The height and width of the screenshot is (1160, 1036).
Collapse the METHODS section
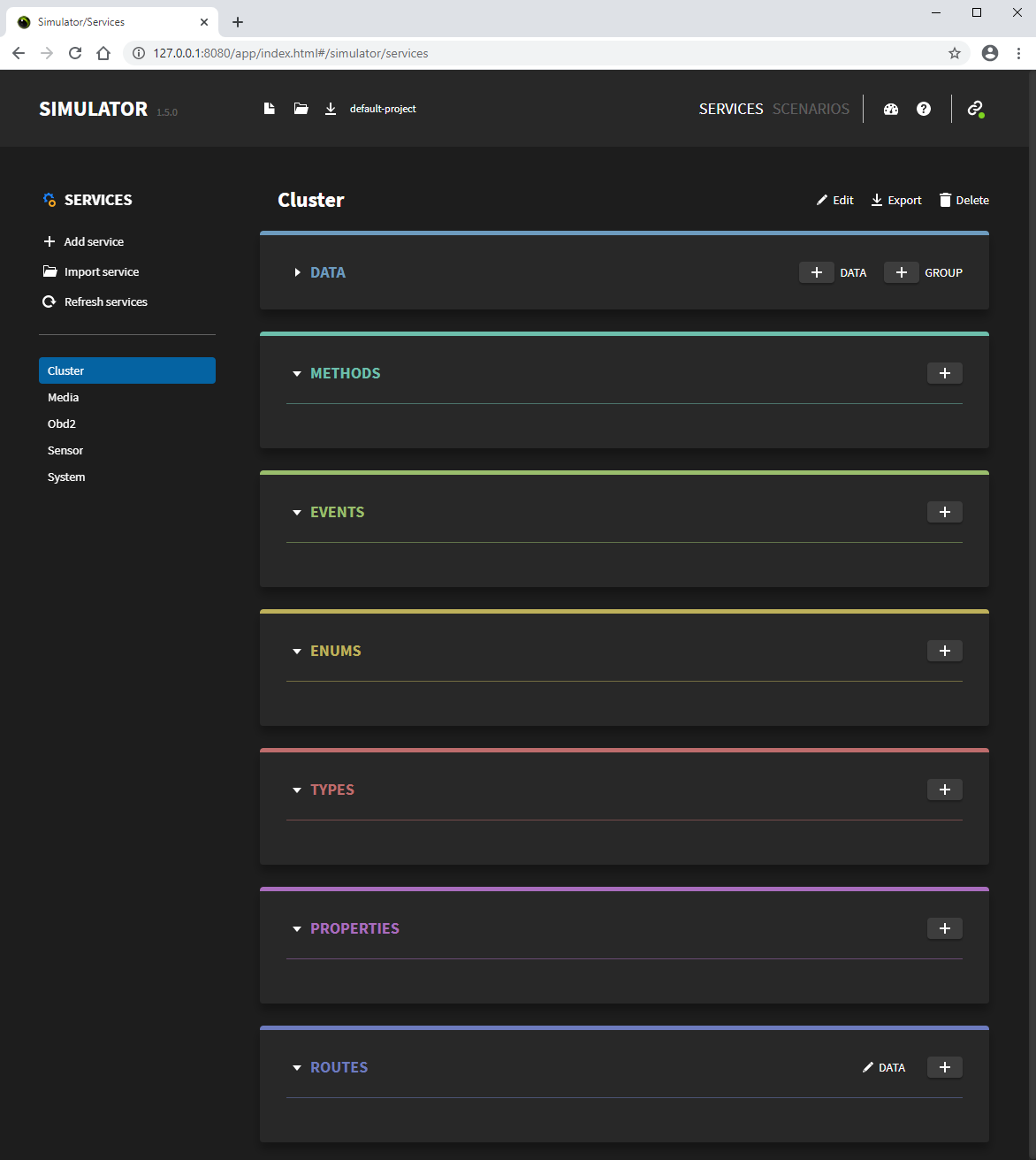tap(297, 374)
